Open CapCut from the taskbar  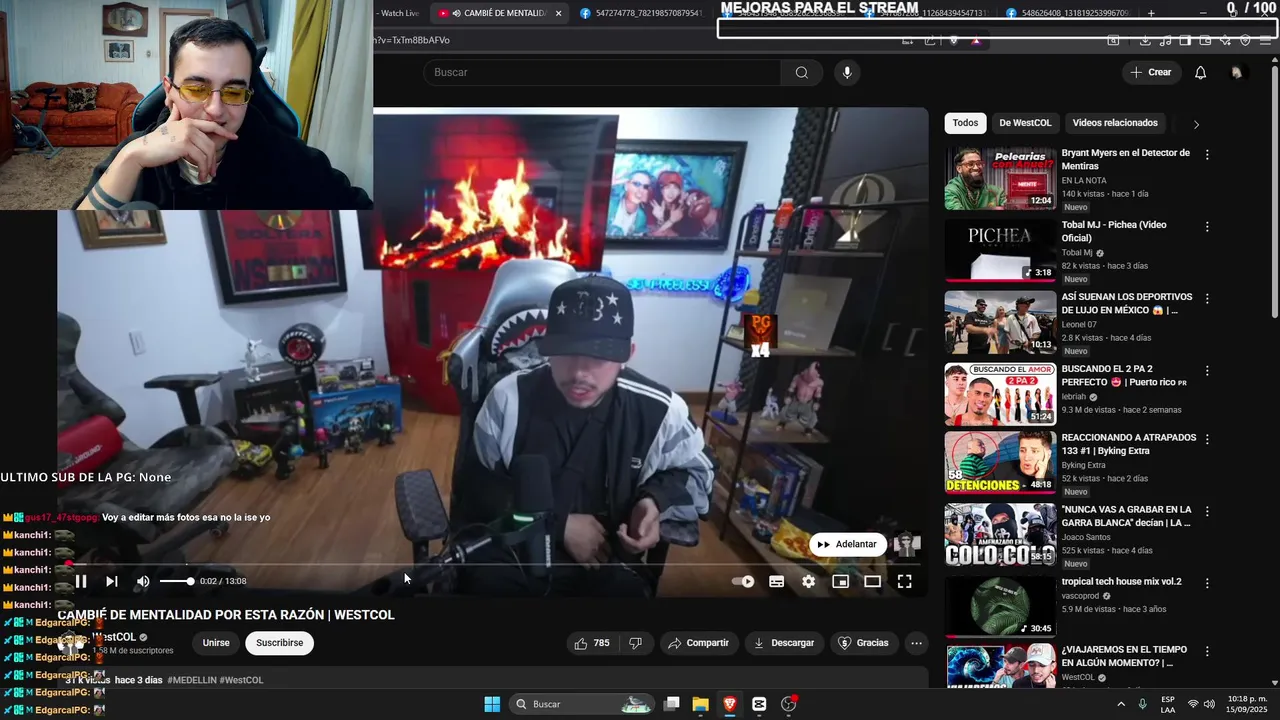pyautogui.click(x=759, y=704)
